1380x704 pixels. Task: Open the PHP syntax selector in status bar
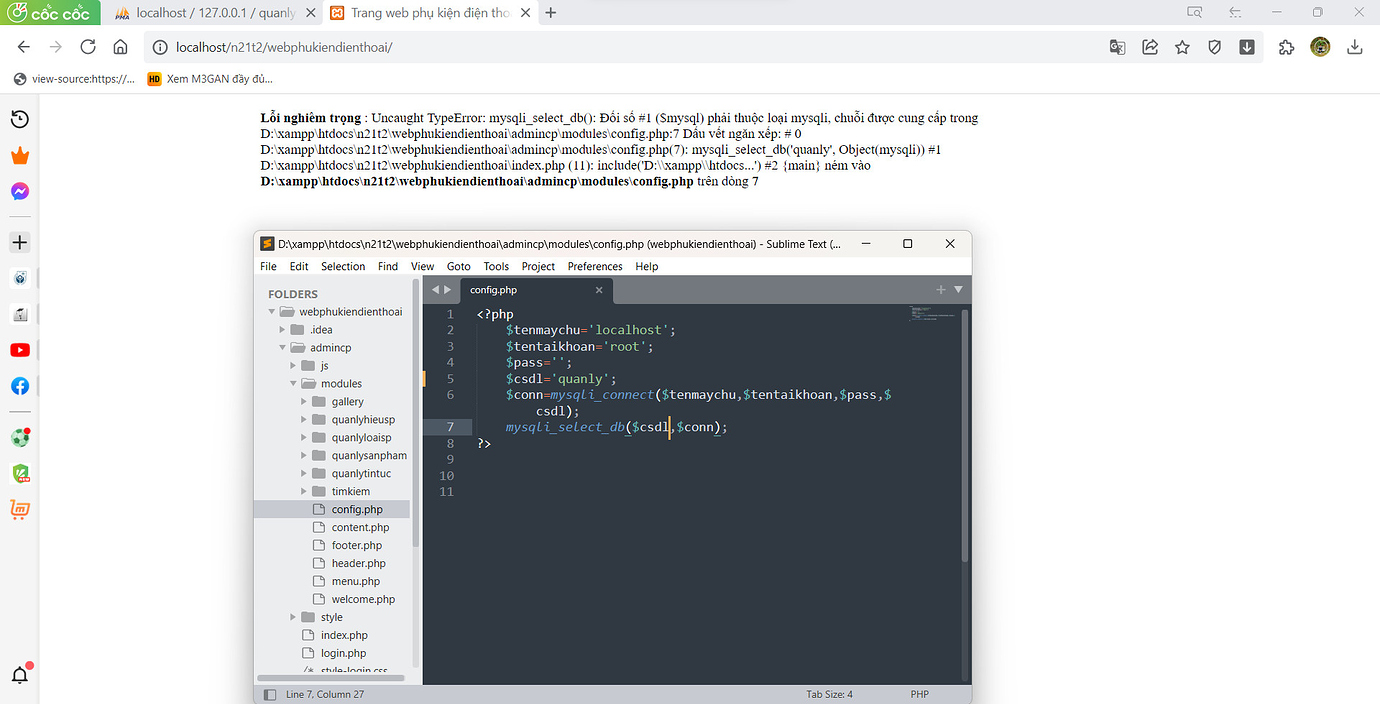click(919, 693)
